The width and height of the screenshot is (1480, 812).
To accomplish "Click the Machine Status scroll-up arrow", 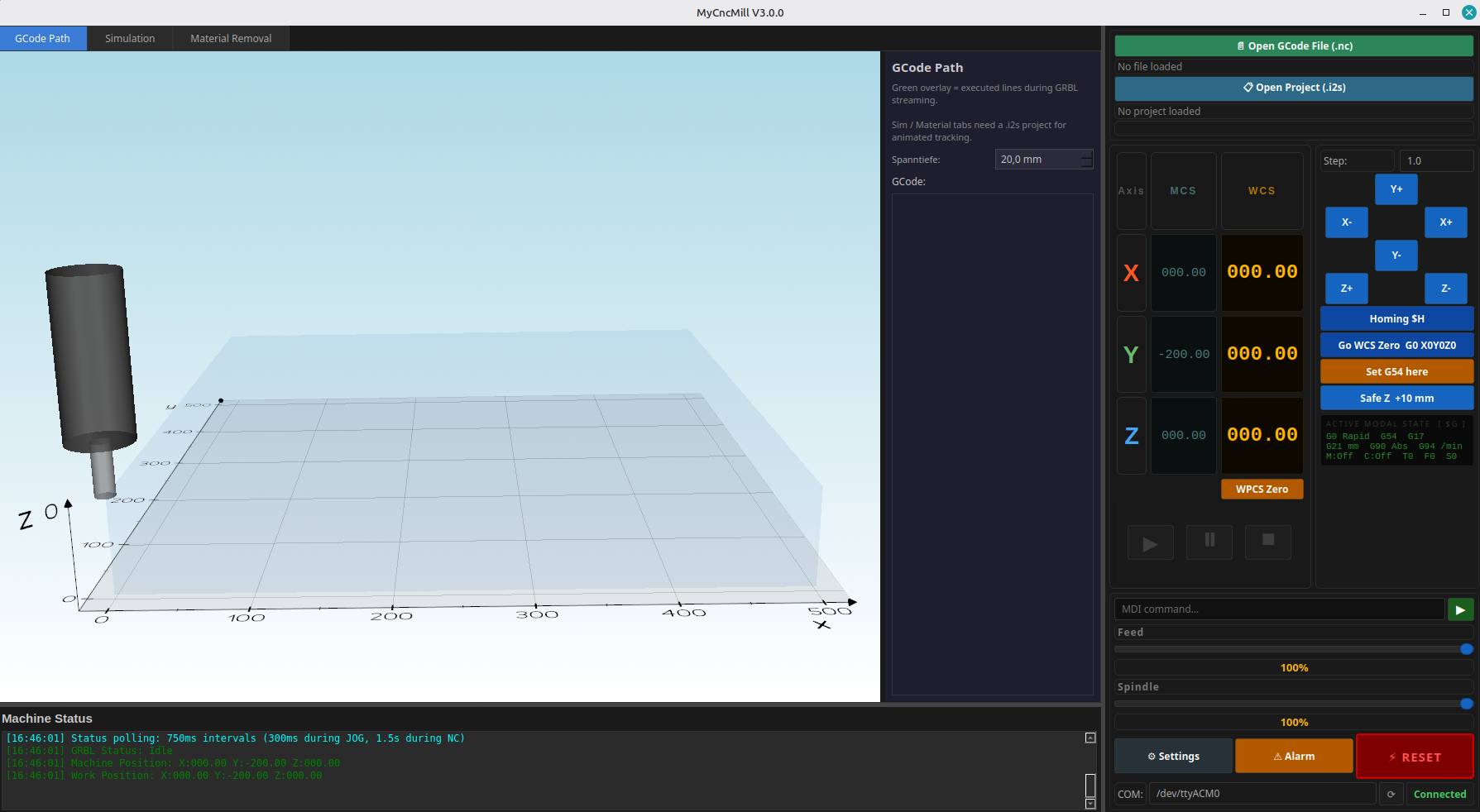I will coord(1090,738).
